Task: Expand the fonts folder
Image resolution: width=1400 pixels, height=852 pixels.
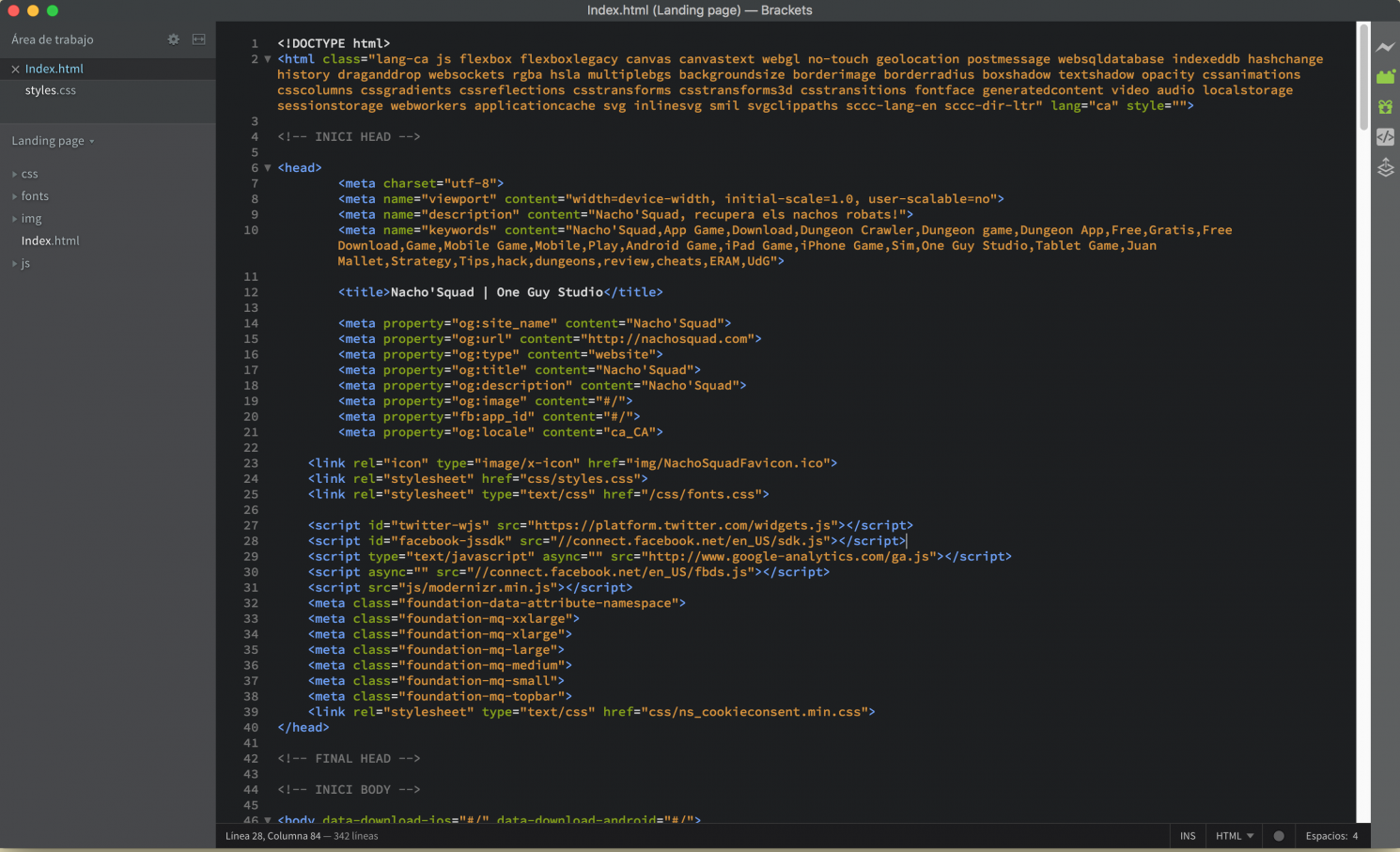Action: (35, 196)
